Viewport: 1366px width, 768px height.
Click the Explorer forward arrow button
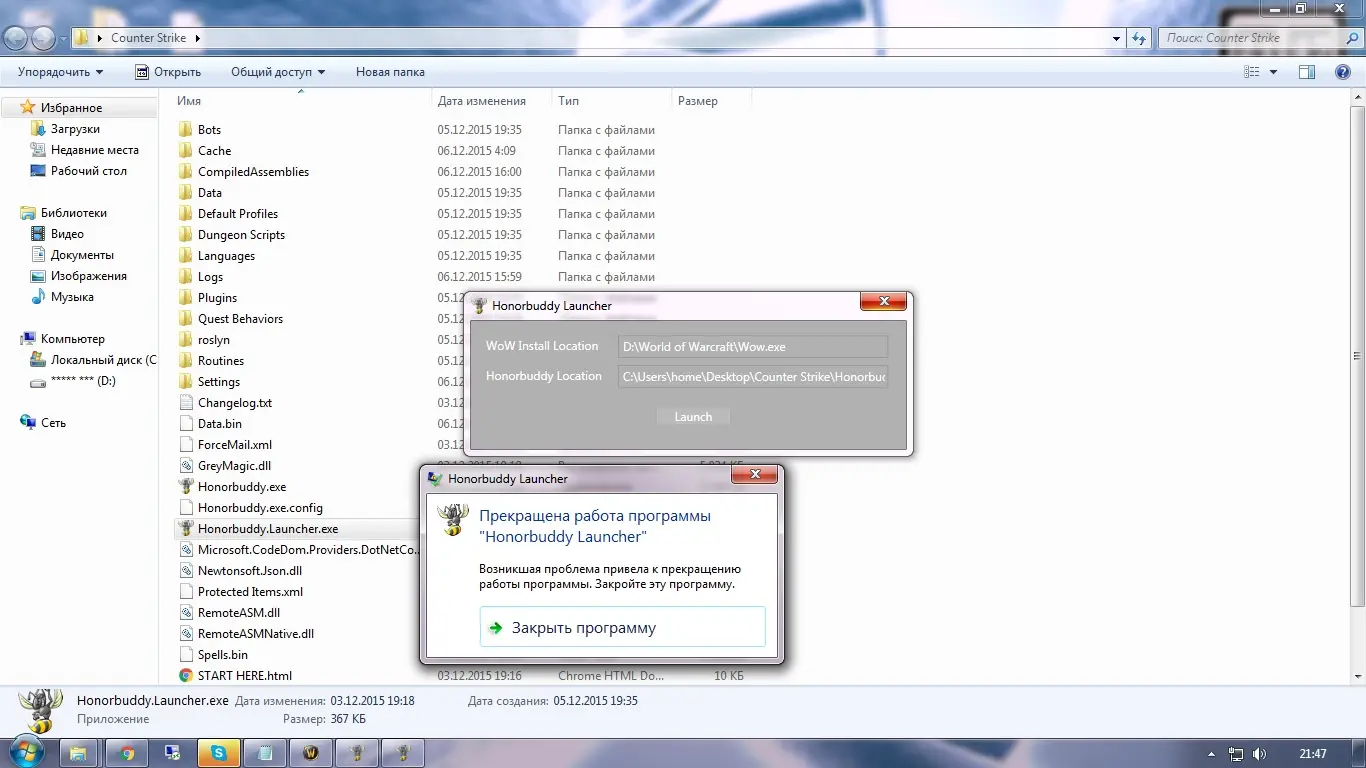43,38
